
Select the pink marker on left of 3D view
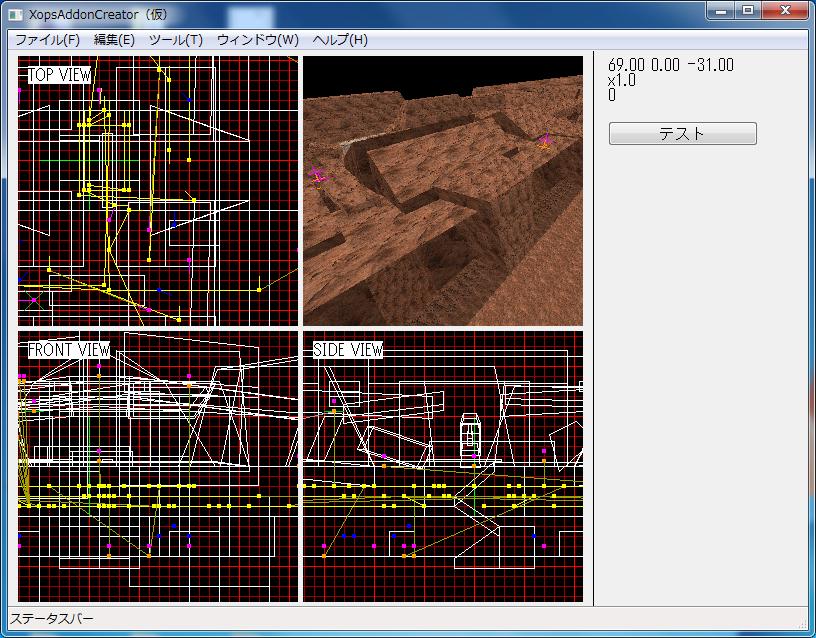317,177
